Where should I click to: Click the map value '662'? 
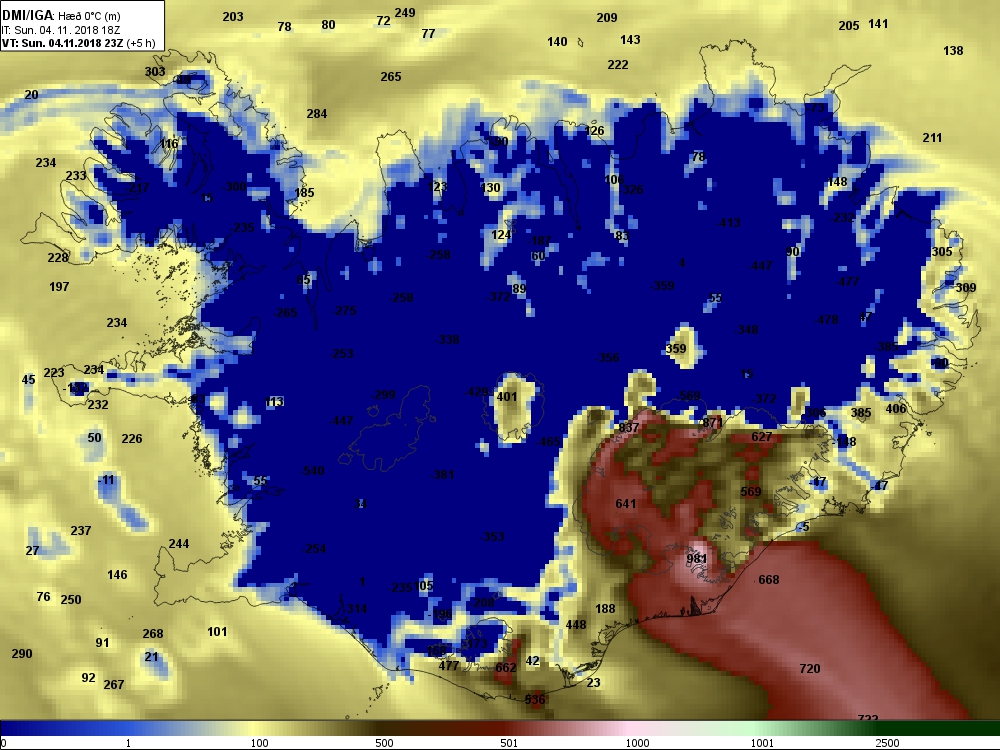(x=505, y=668)
